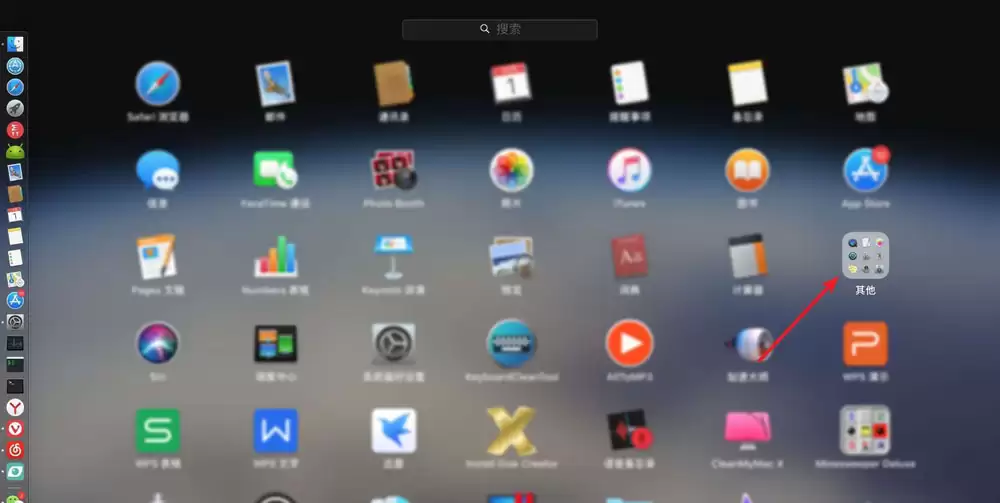This screenshot has height=503, width=1000.
Task: Open the blue WPS writer app
Action: point(276,430)
